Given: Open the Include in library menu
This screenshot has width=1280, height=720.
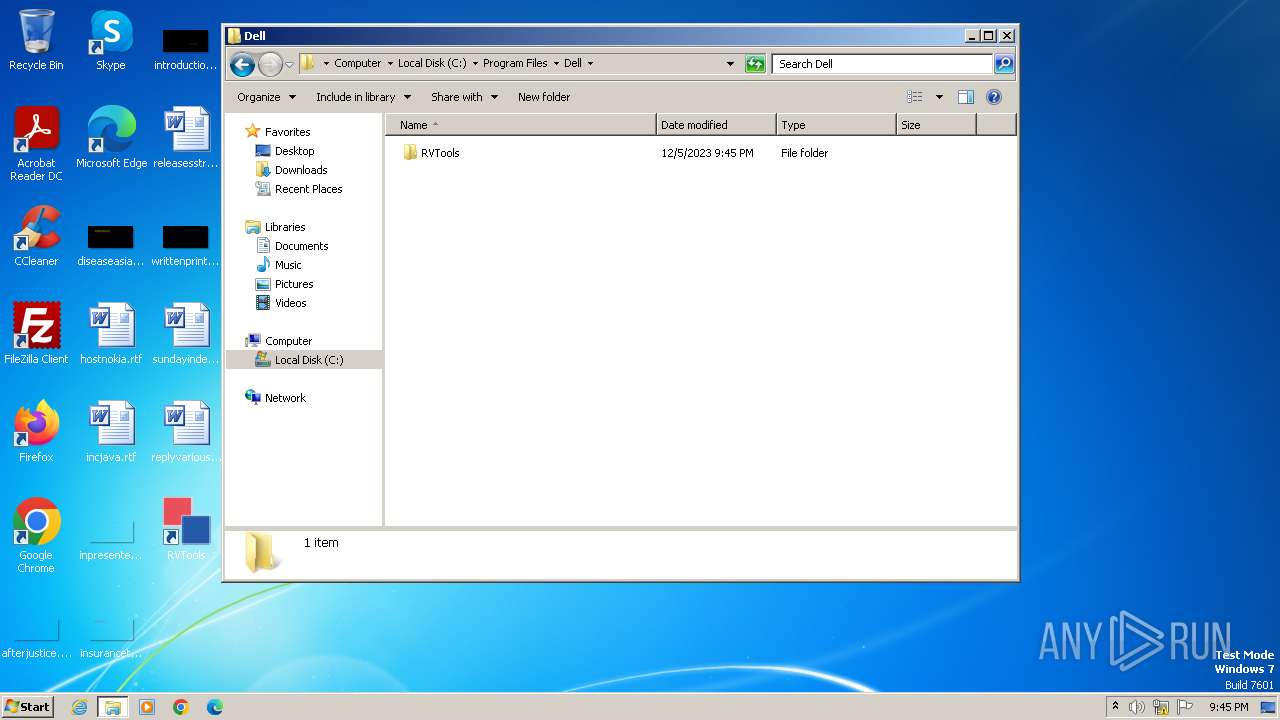Looking at the screenshot, I should [363, 97].
